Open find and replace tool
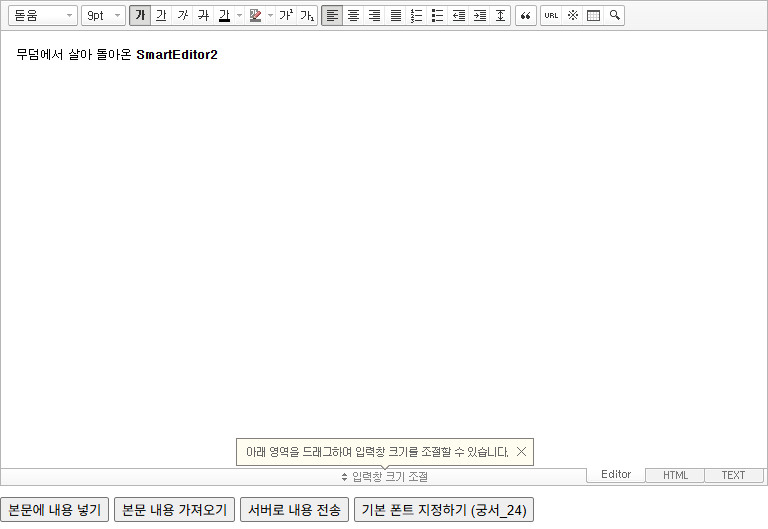The image size is (768, 529). 614,16
